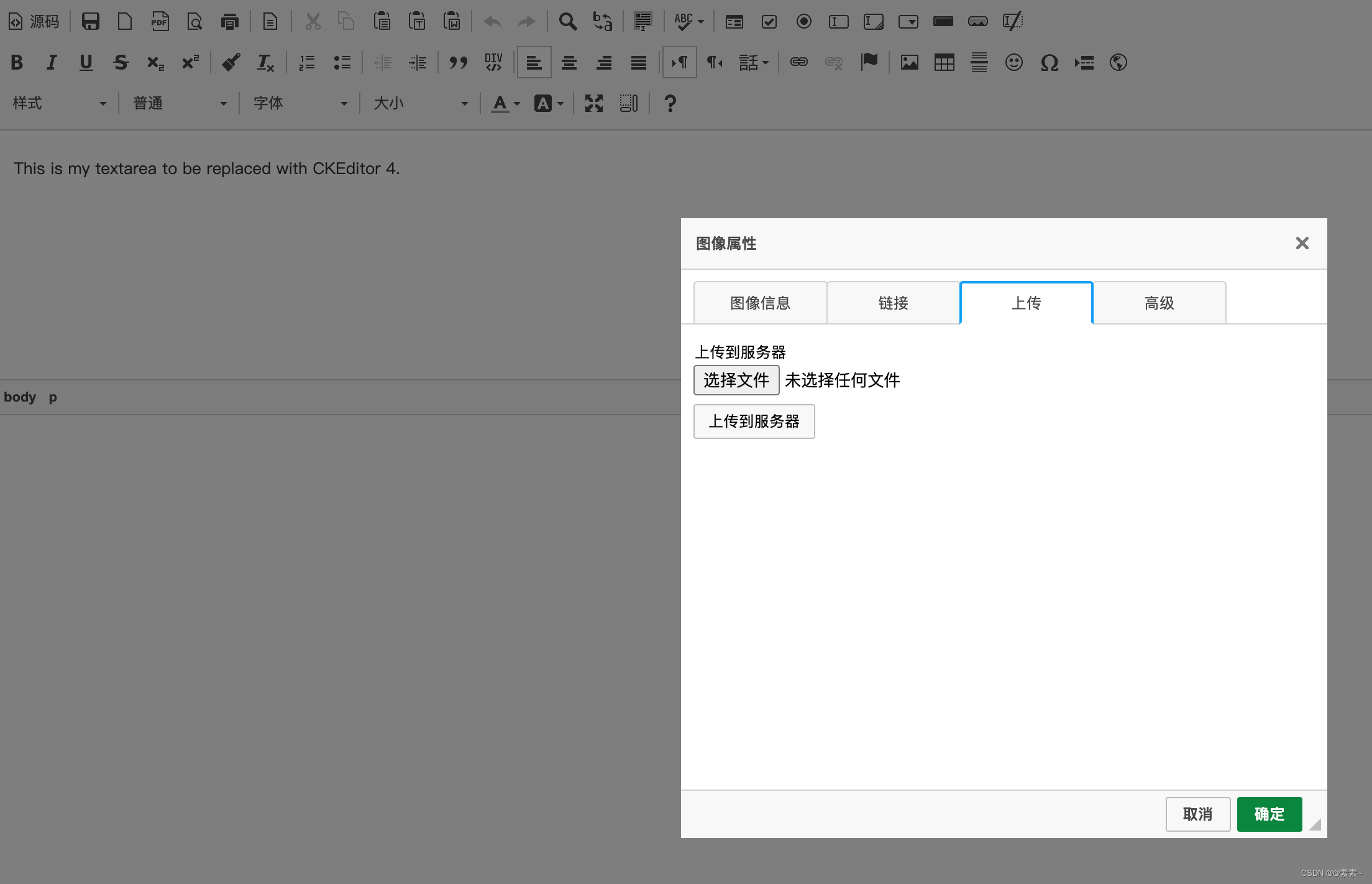The width and height of the screenshot is (1372, 884).
Task: Insert a Horizontal Line
Action: pyautogui.click(x=979, y=62)
